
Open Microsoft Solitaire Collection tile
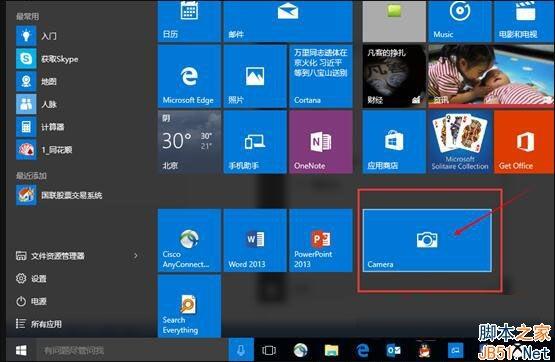point(460,142)
